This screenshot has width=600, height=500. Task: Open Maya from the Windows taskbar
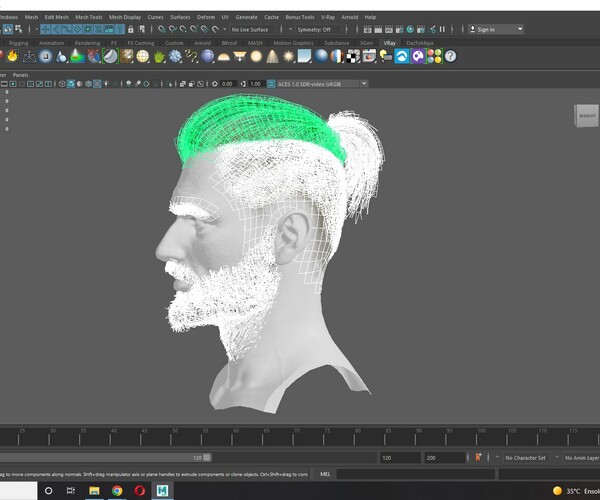tap(162, 490)
